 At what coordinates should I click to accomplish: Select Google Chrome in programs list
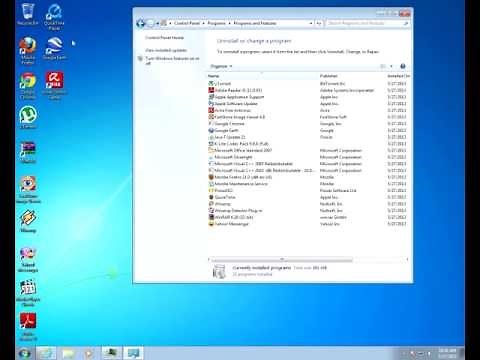(308, 124)
